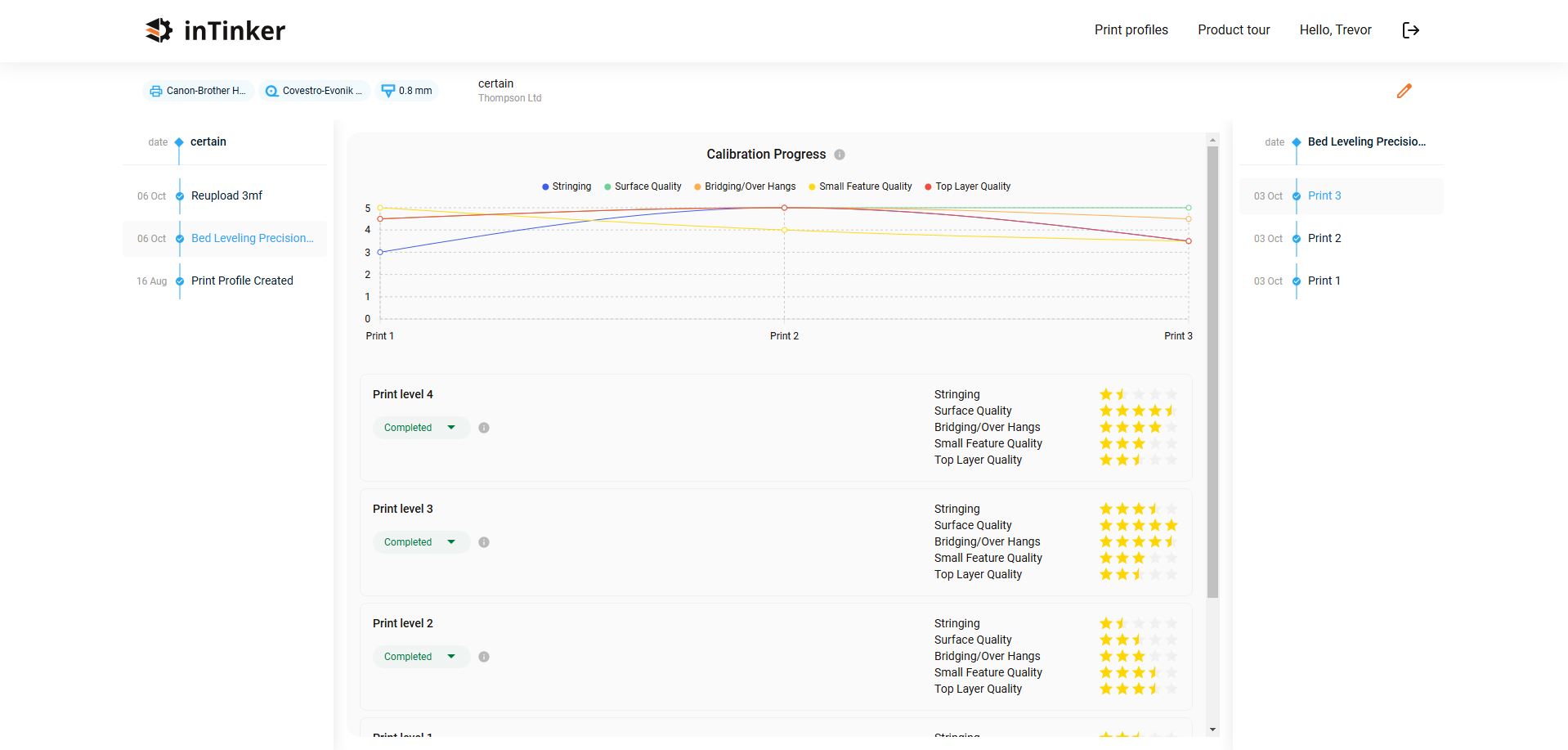The height and width of the screenshot is (750, 1568).
Task: Click Small Feature Quality point at Print 2
Action: click(x=784, y=230)
